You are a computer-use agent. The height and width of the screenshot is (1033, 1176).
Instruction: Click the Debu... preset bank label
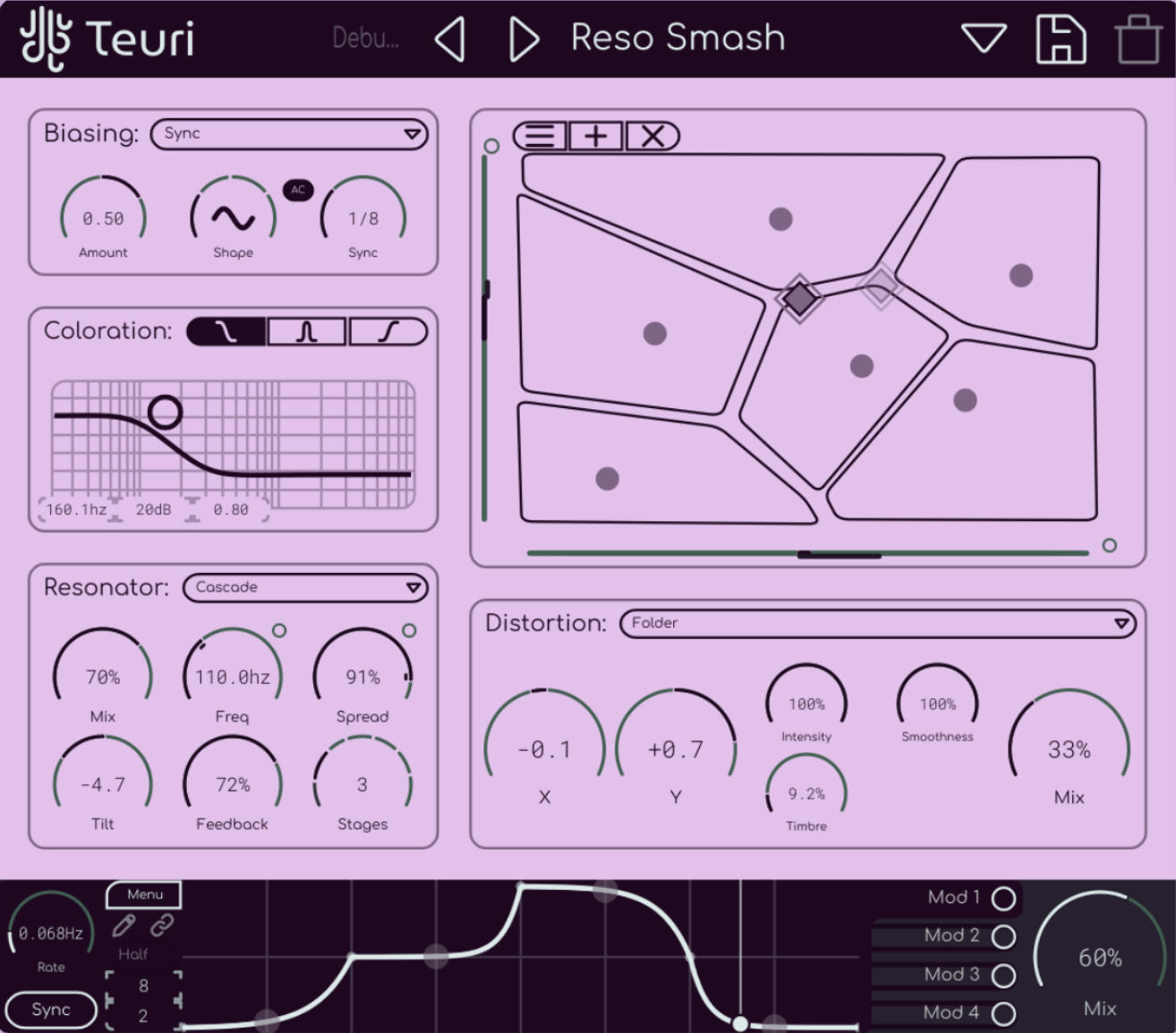[x=365, y=38]
